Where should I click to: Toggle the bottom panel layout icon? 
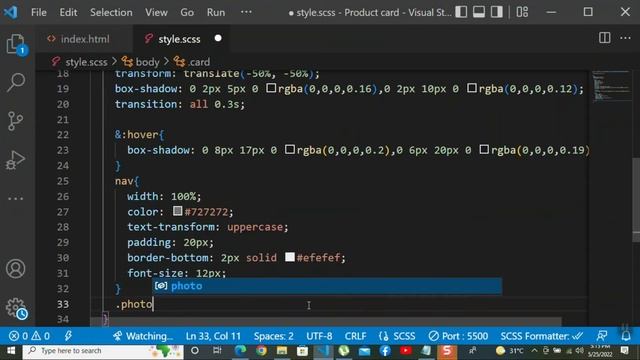479,12
